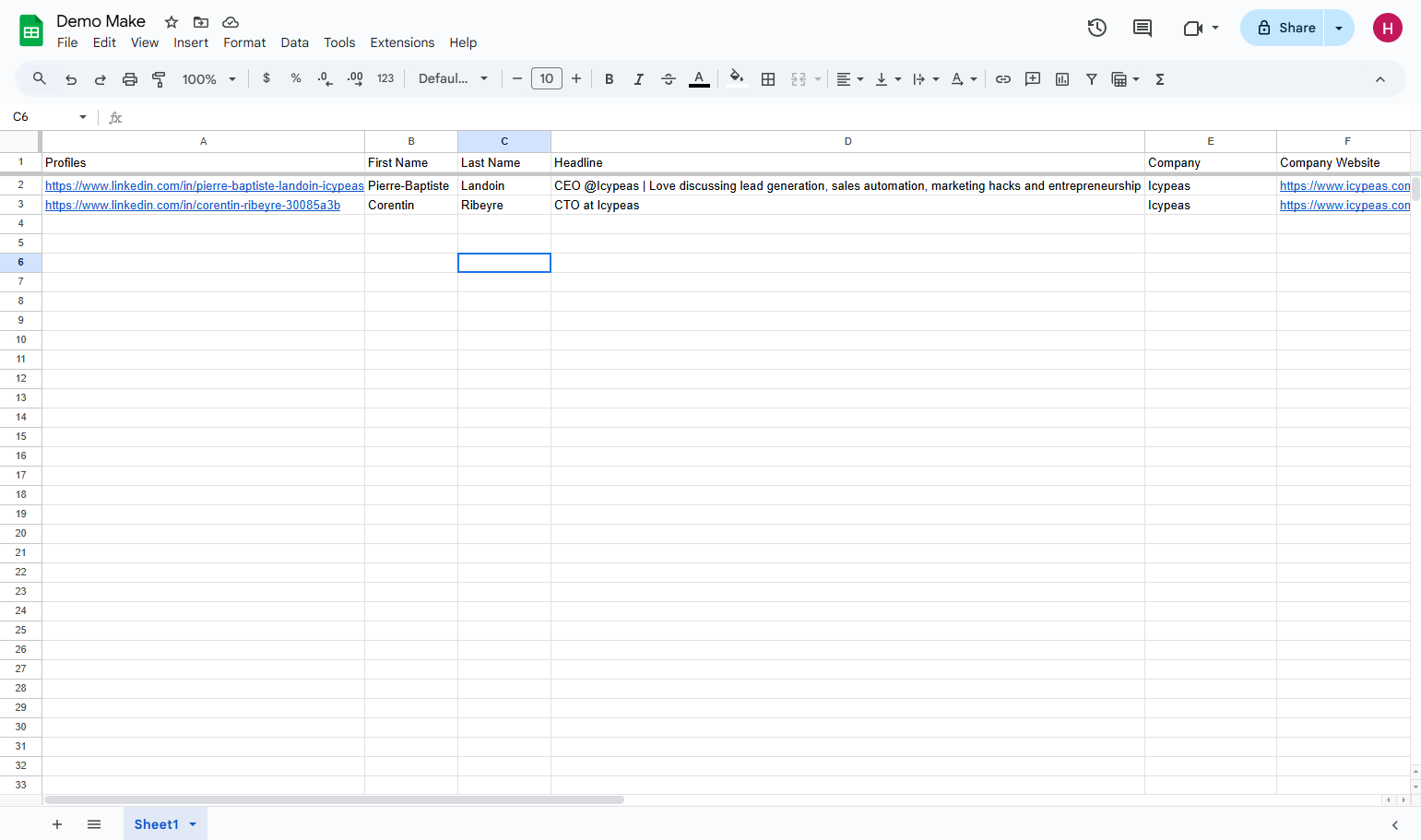Open the zoom 100% dropdown

209,79
